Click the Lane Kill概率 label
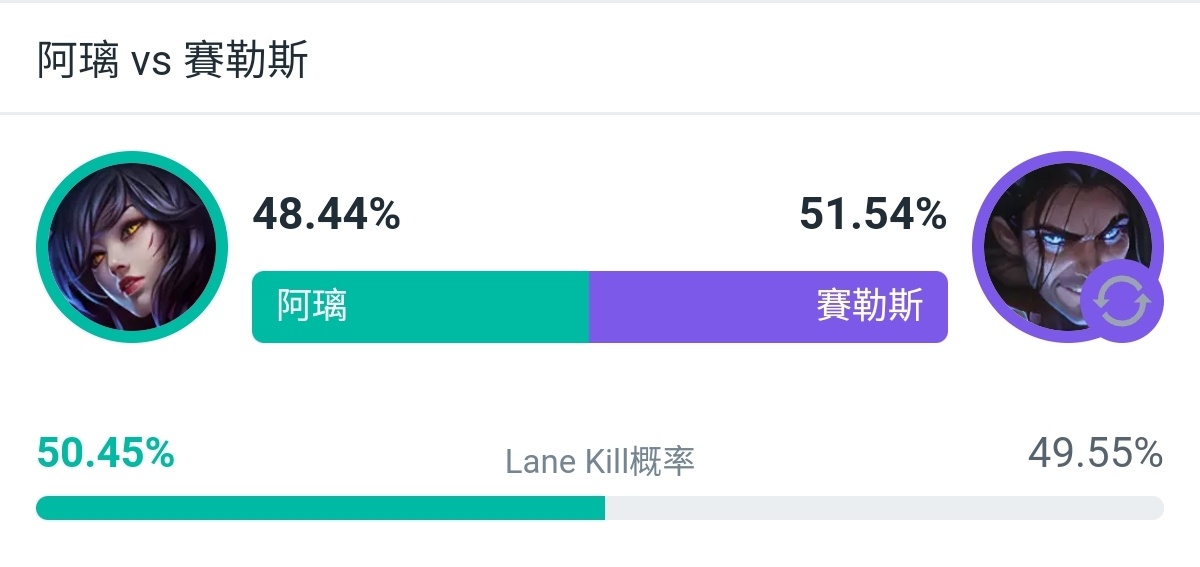This screenshot has width=1200, height=567. [x=600, y=461]
